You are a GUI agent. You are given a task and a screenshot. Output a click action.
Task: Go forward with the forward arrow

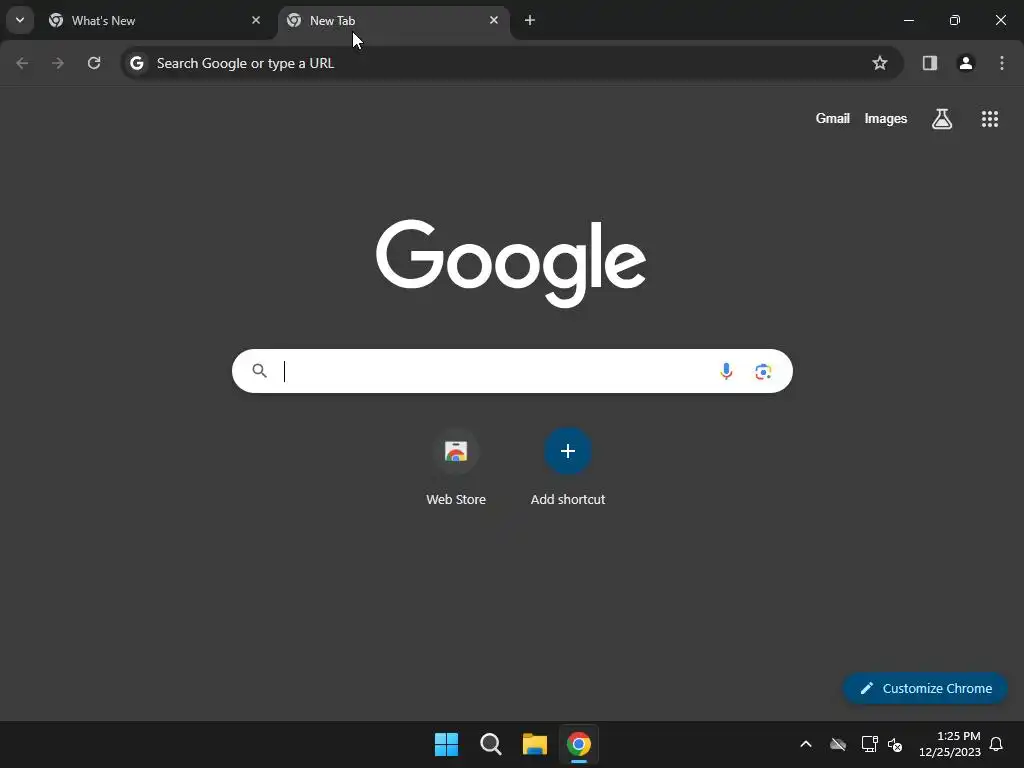click(x=58, y=63)
